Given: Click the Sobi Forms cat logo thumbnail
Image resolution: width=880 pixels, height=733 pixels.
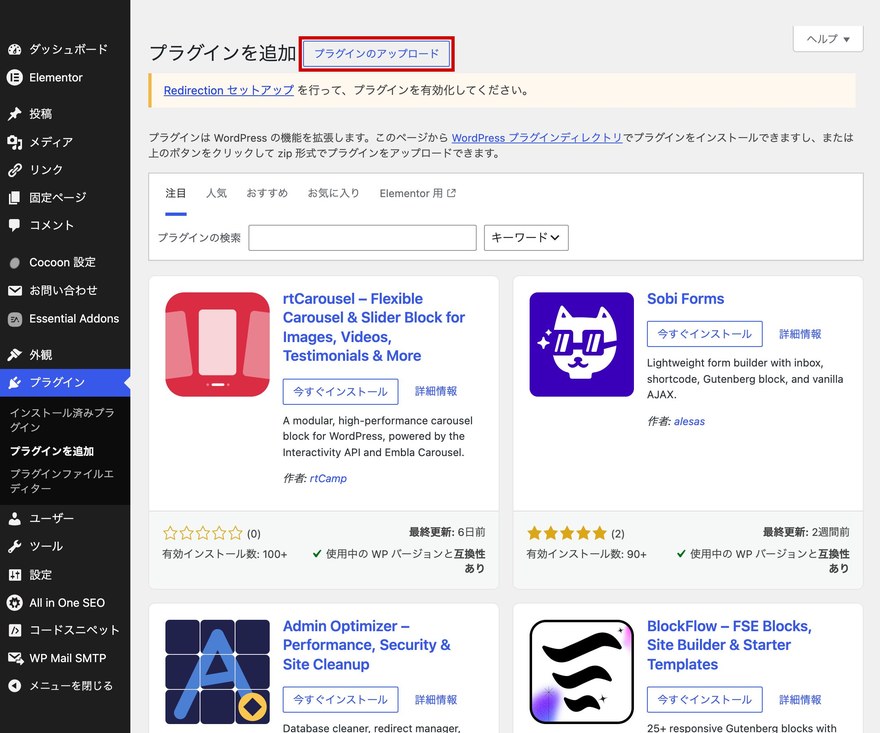Looking at the screenshot, I should click(581, 345).
